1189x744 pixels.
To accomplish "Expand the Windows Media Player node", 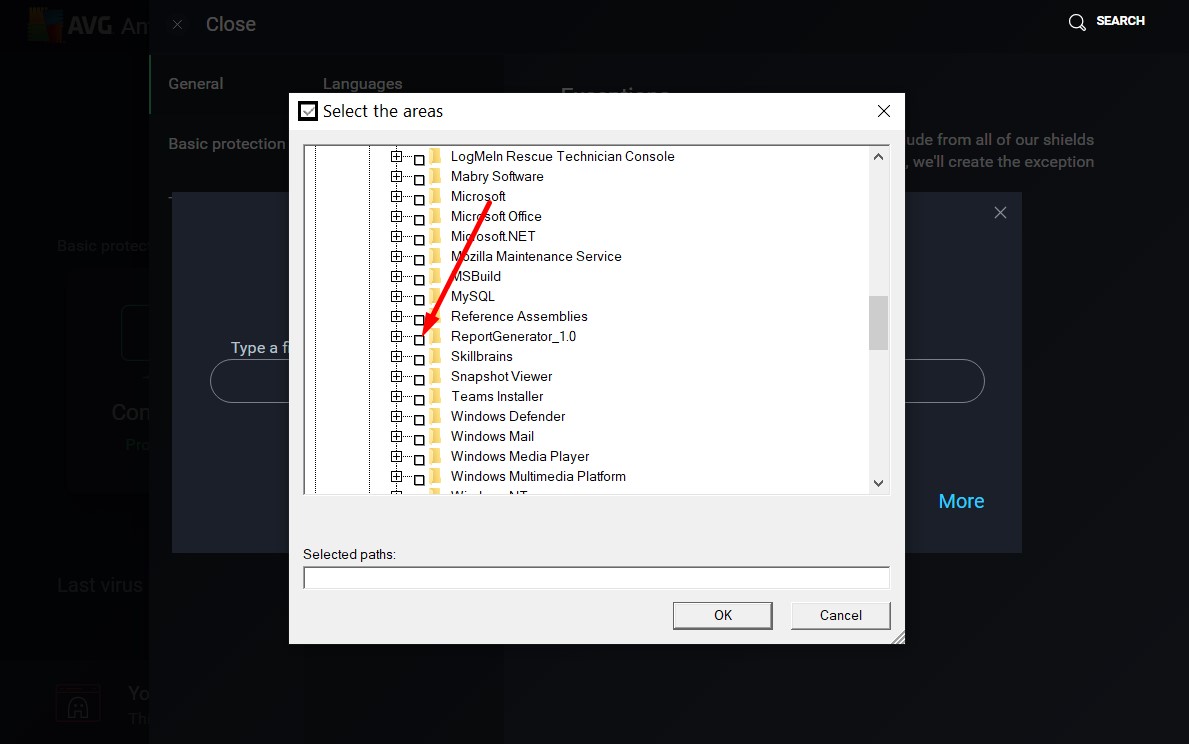I will pyautogui.click(x=396, y=456).
